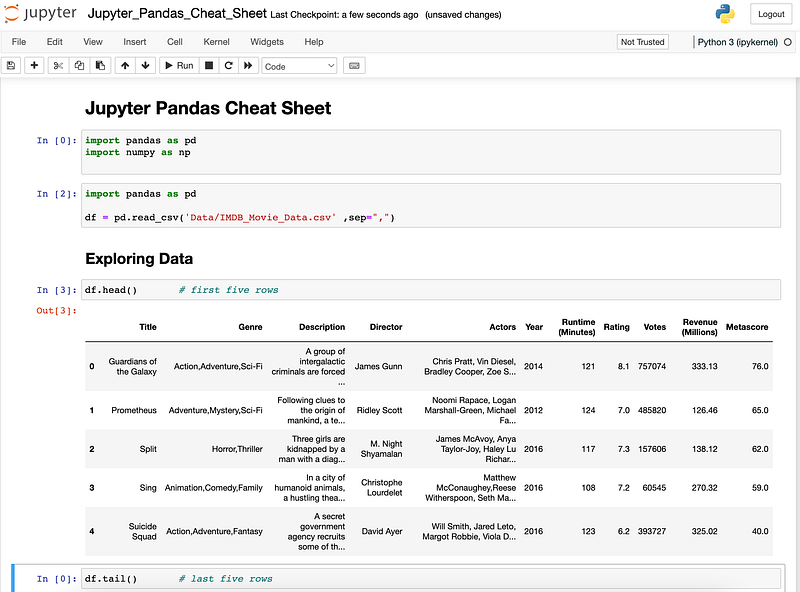The width and height of the screenshot is (800, 592).
Task: Move selected cell up arrow
Action: (x=125, y=66)
